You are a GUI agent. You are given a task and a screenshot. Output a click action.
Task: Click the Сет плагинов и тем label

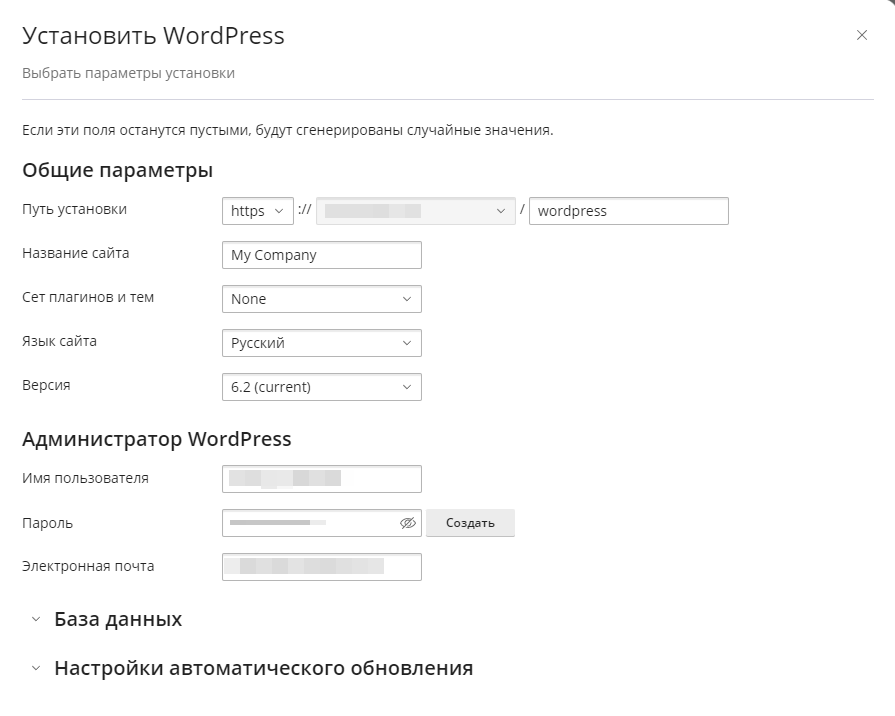[88, 297]
